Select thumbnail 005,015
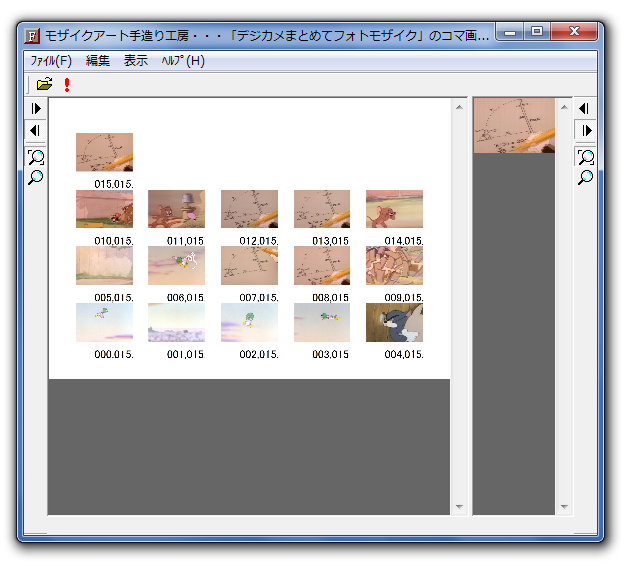 [x=104, y=265]
